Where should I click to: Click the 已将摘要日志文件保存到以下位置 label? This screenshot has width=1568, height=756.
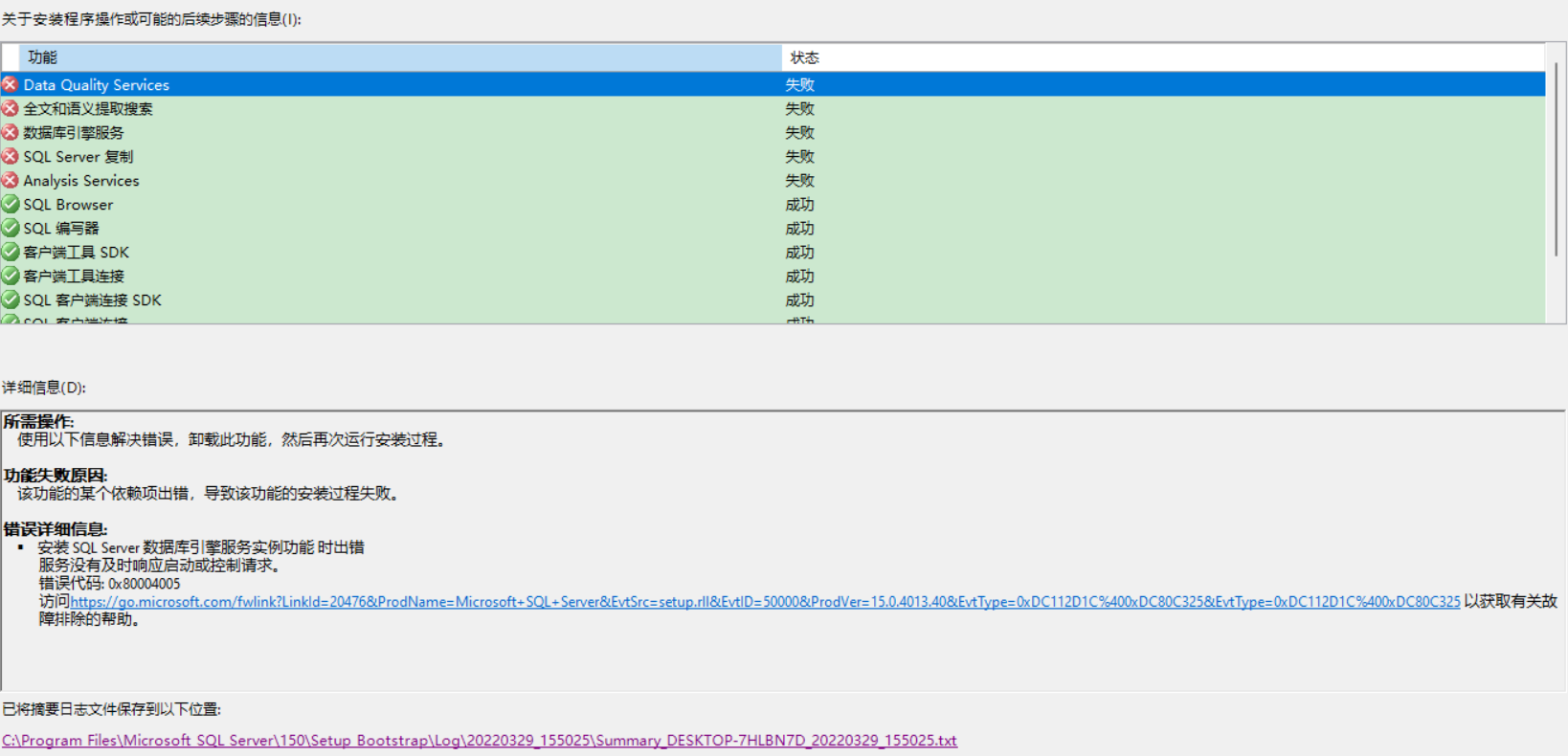pyautogui.click(x=111, y=709)
